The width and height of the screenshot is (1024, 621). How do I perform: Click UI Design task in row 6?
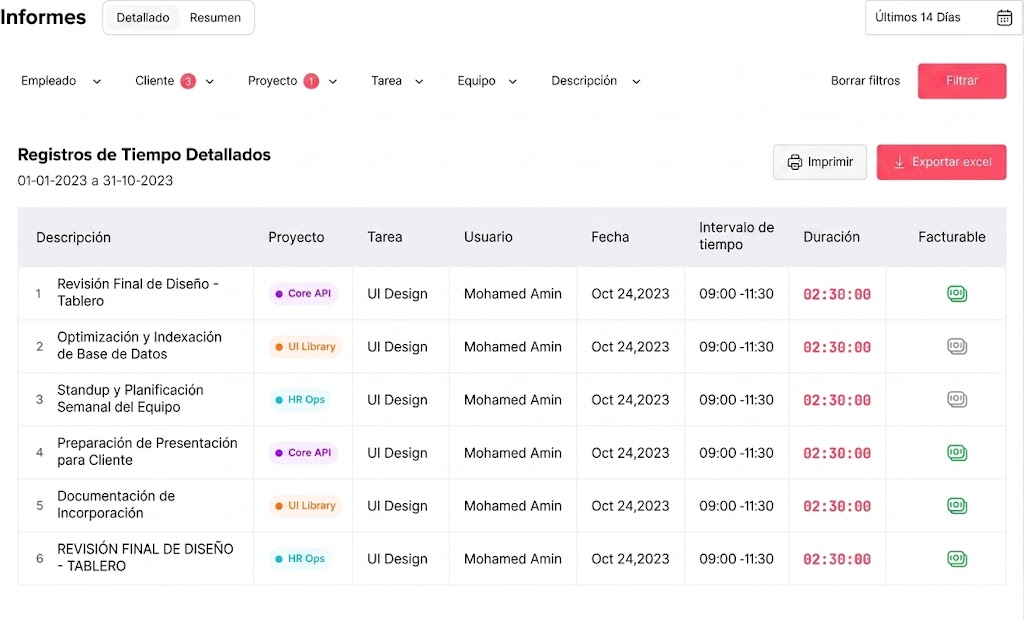tap(397, 559)
